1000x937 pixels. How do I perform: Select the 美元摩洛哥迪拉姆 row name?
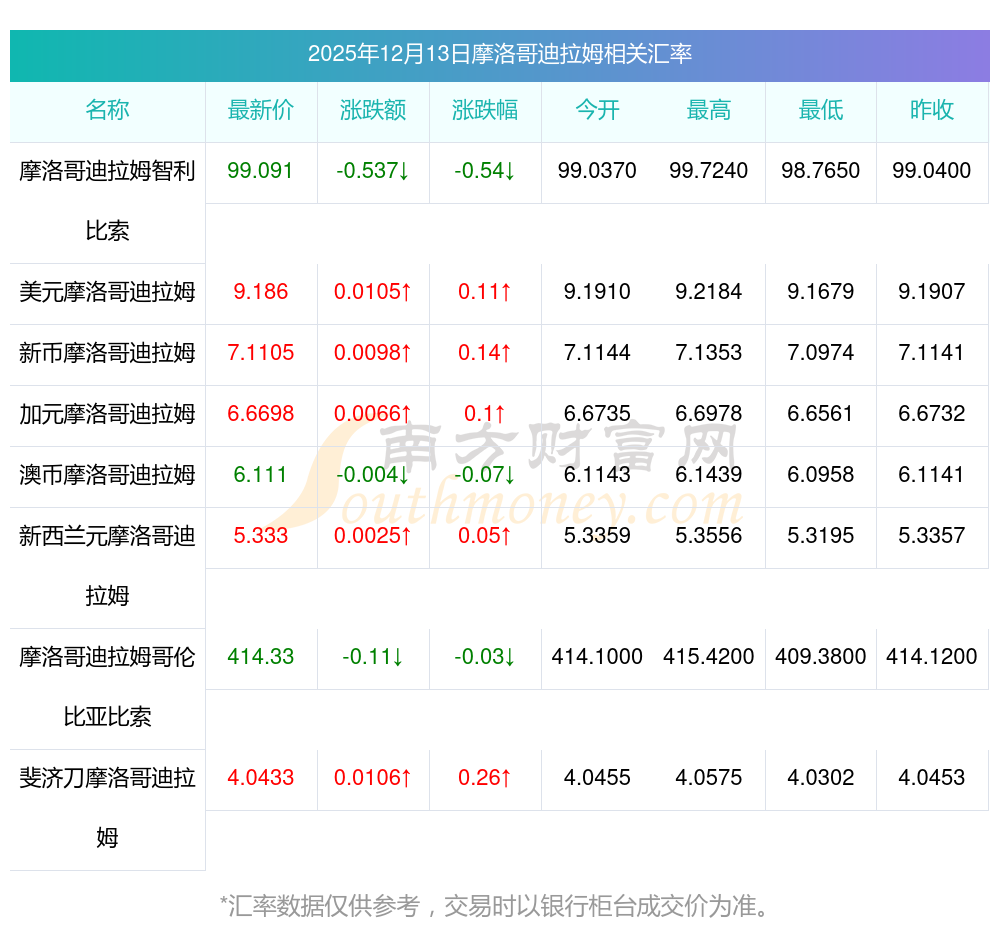click(107, 292)
